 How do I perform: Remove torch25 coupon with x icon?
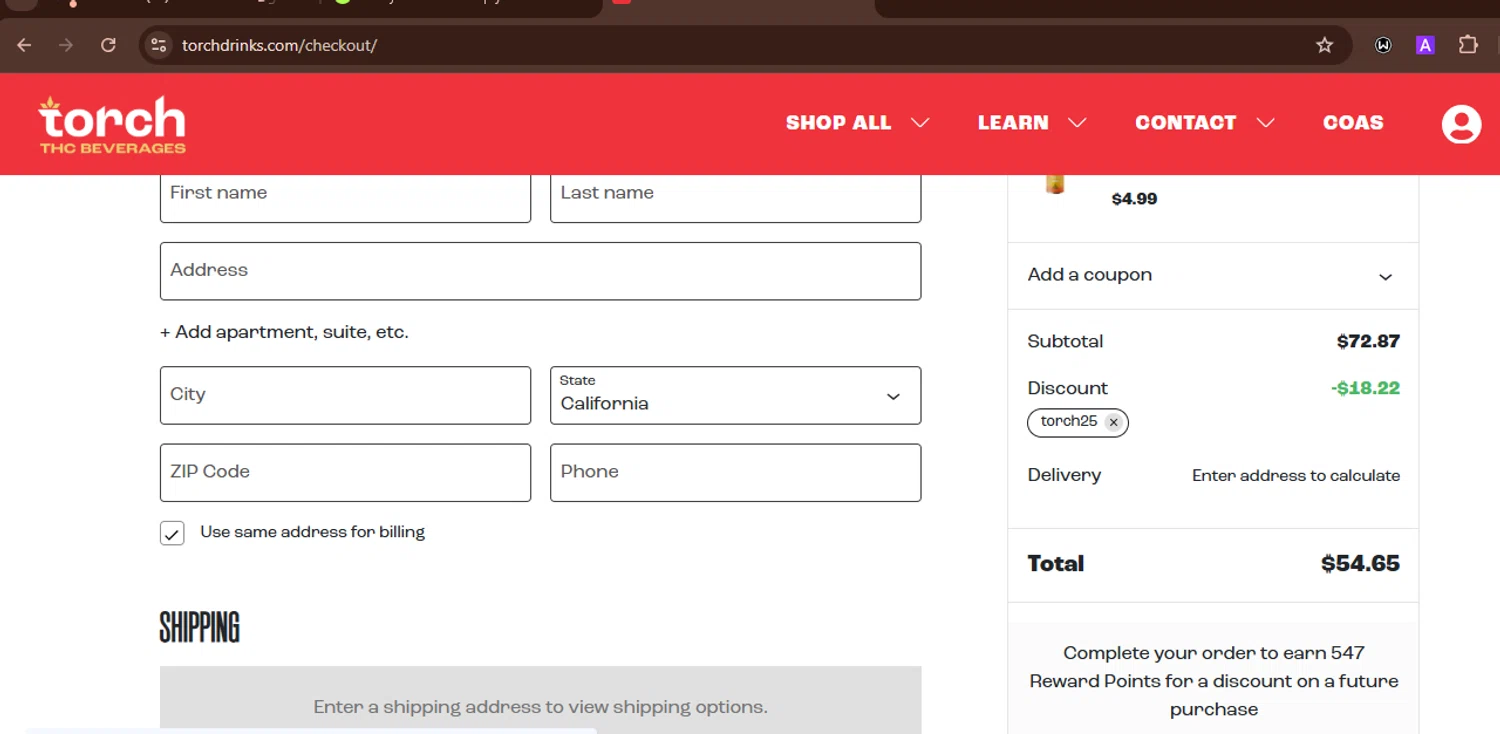[1113, 422]
